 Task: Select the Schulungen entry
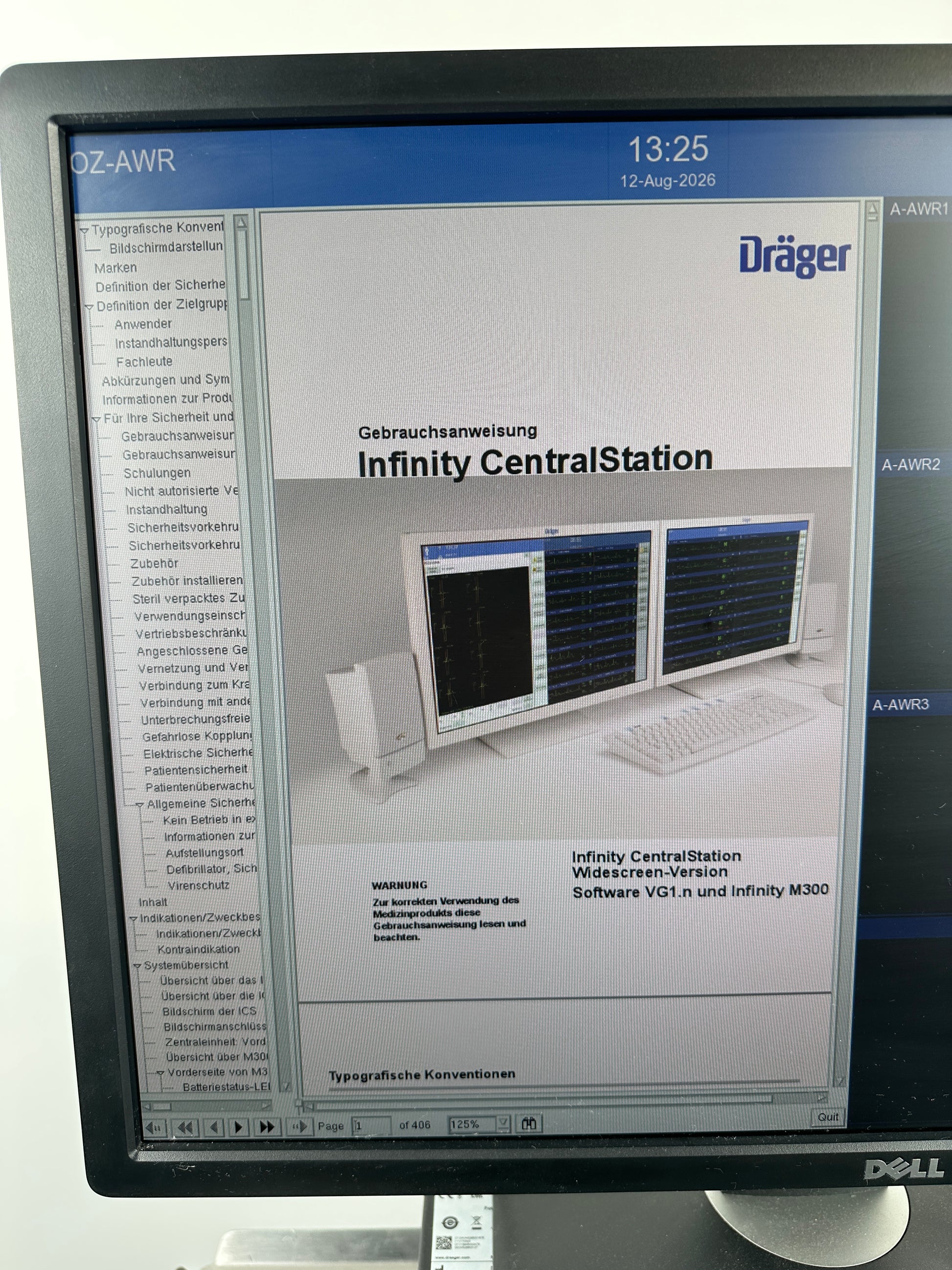point(157,473)
